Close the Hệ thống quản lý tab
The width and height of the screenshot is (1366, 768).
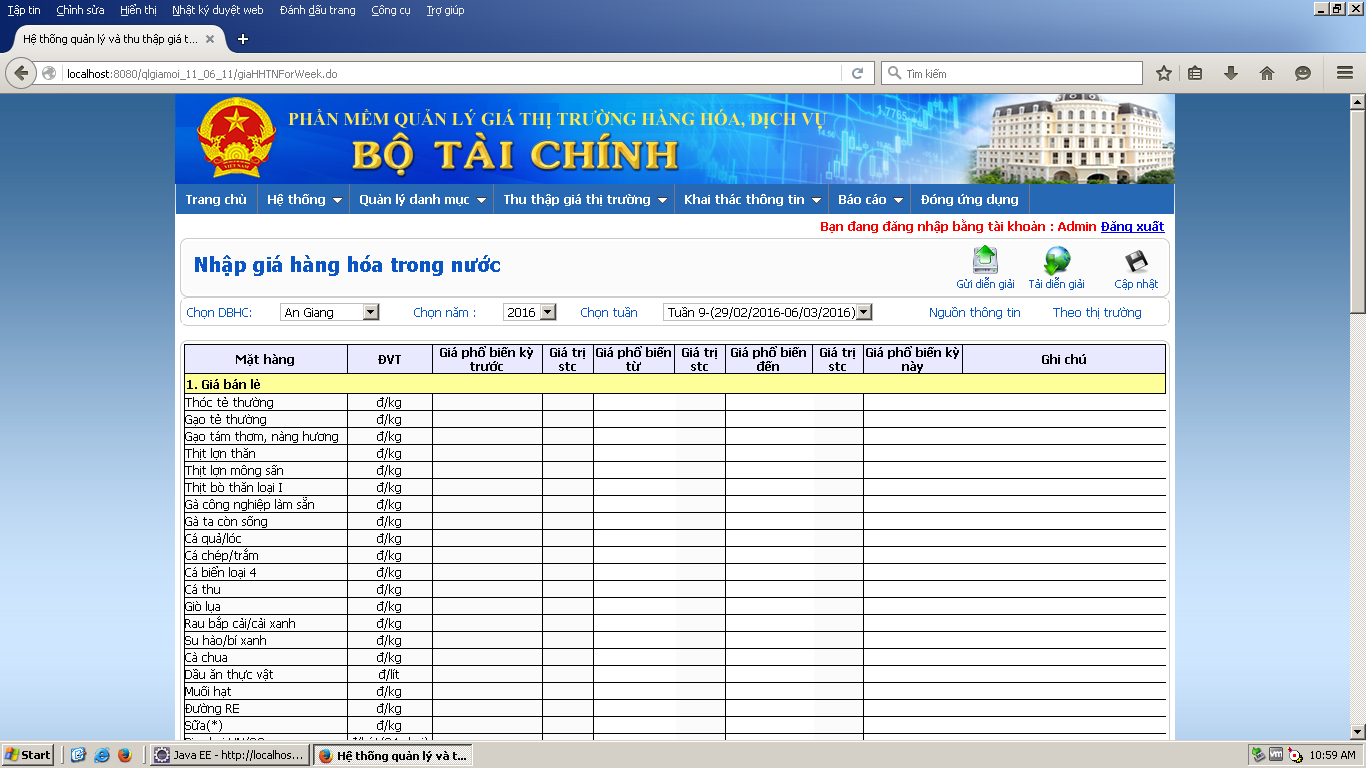click(210, 39)
